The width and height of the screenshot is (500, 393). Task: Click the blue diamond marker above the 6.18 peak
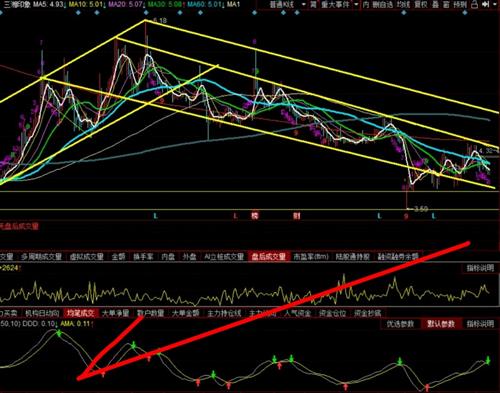pos(146,13)
